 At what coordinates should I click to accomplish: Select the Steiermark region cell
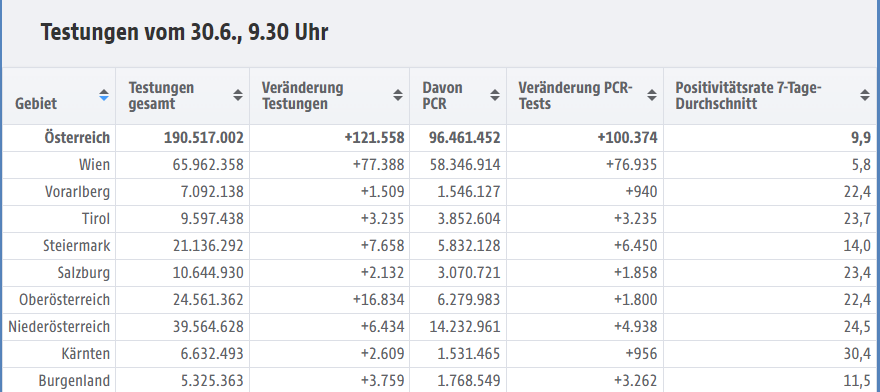click(77, 246)
